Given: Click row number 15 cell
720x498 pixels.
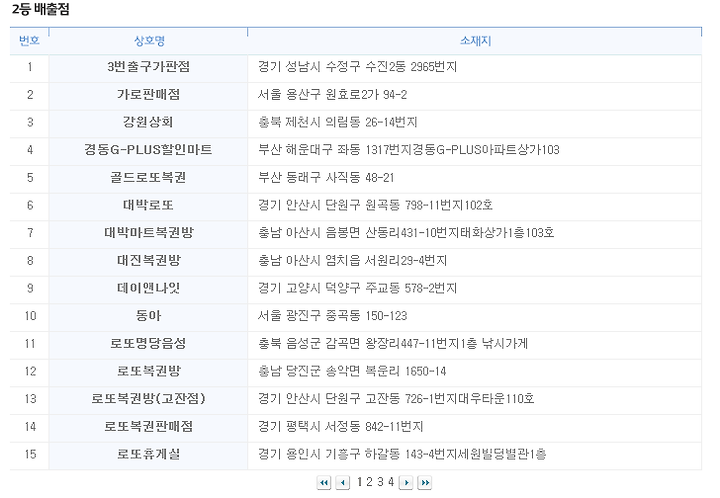Looking at the screenshot, I should (29, 454).
